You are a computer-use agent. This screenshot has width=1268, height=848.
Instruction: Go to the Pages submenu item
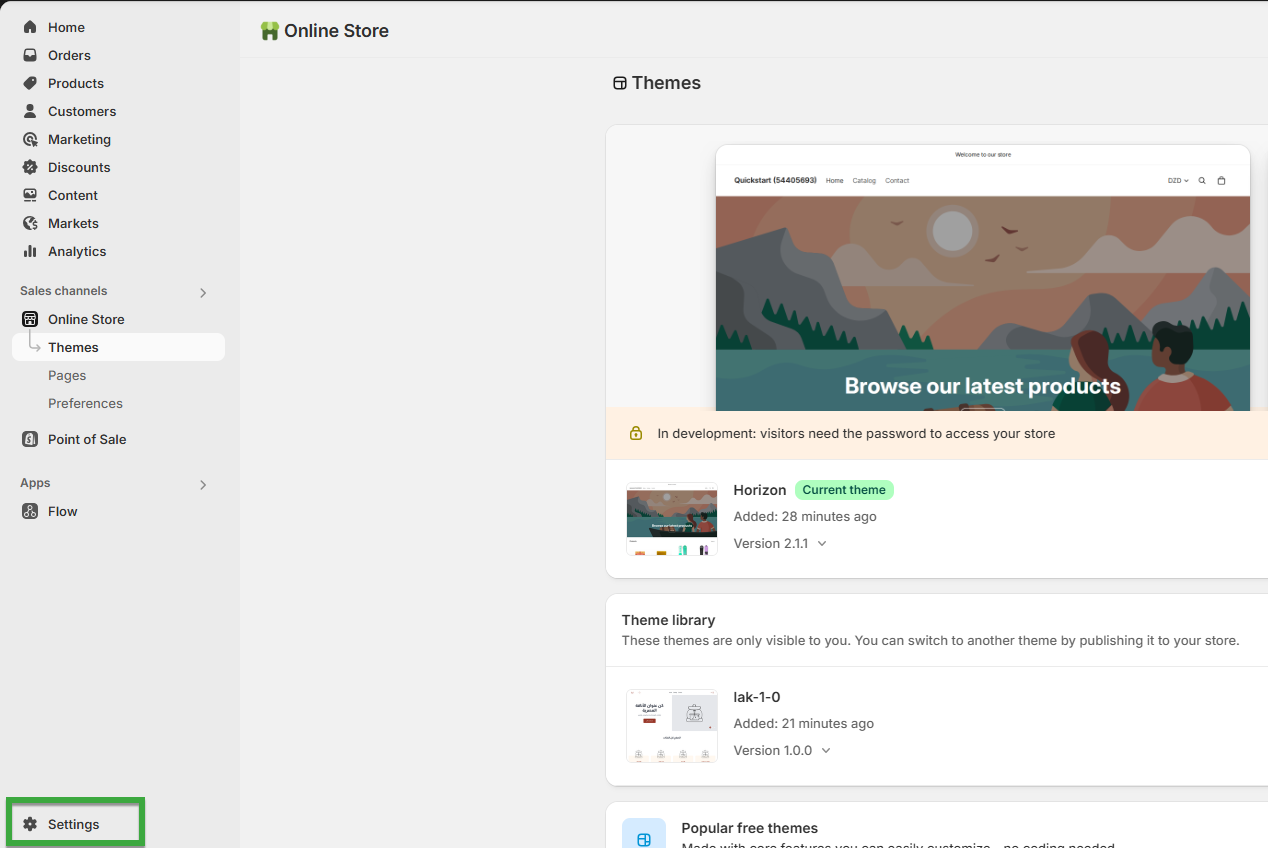tap(67, 375)
